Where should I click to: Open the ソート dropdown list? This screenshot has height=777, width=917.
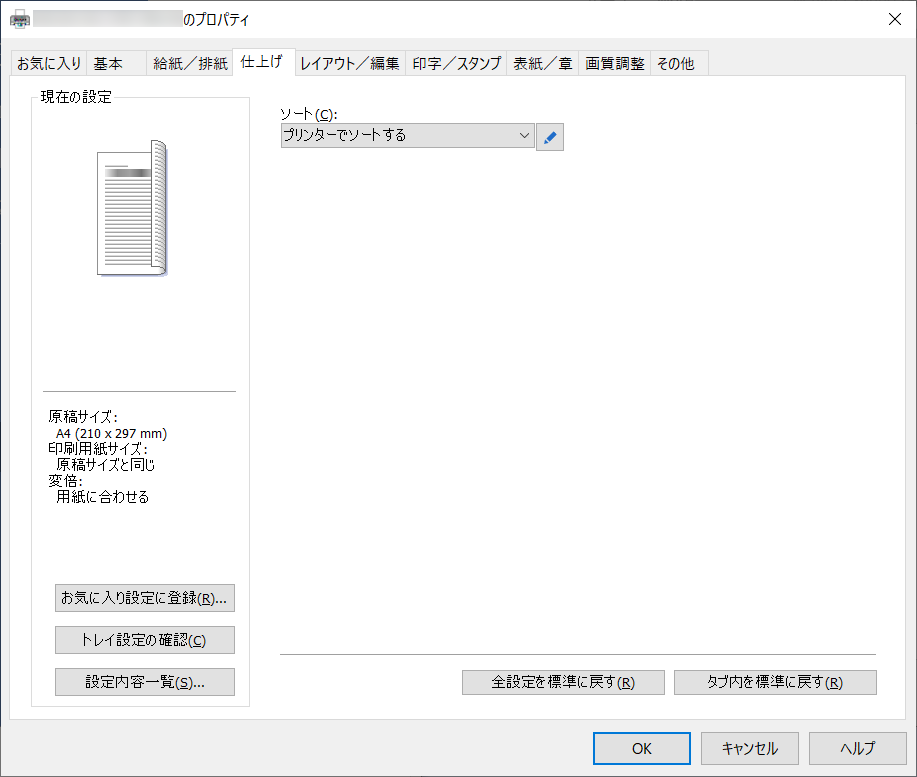tap(408, 136)
